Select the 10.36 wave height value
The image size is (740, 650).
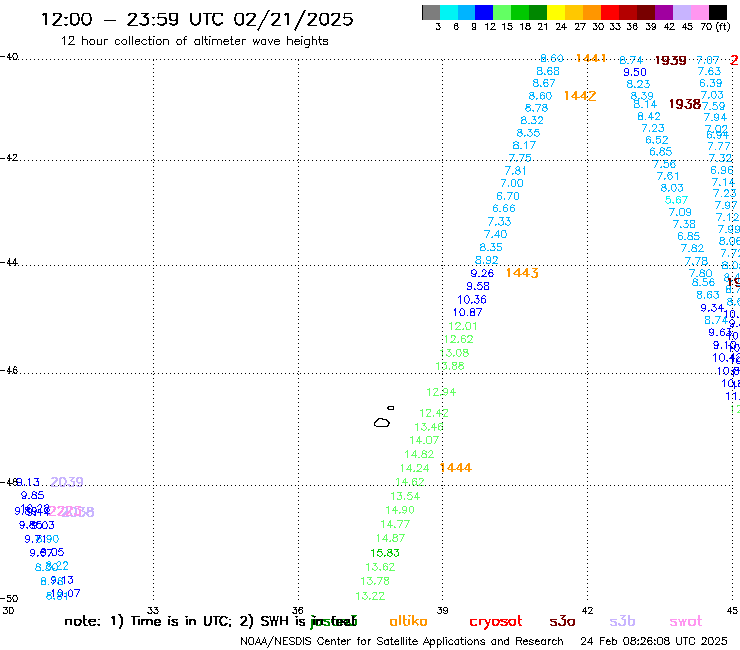(471, 300)
